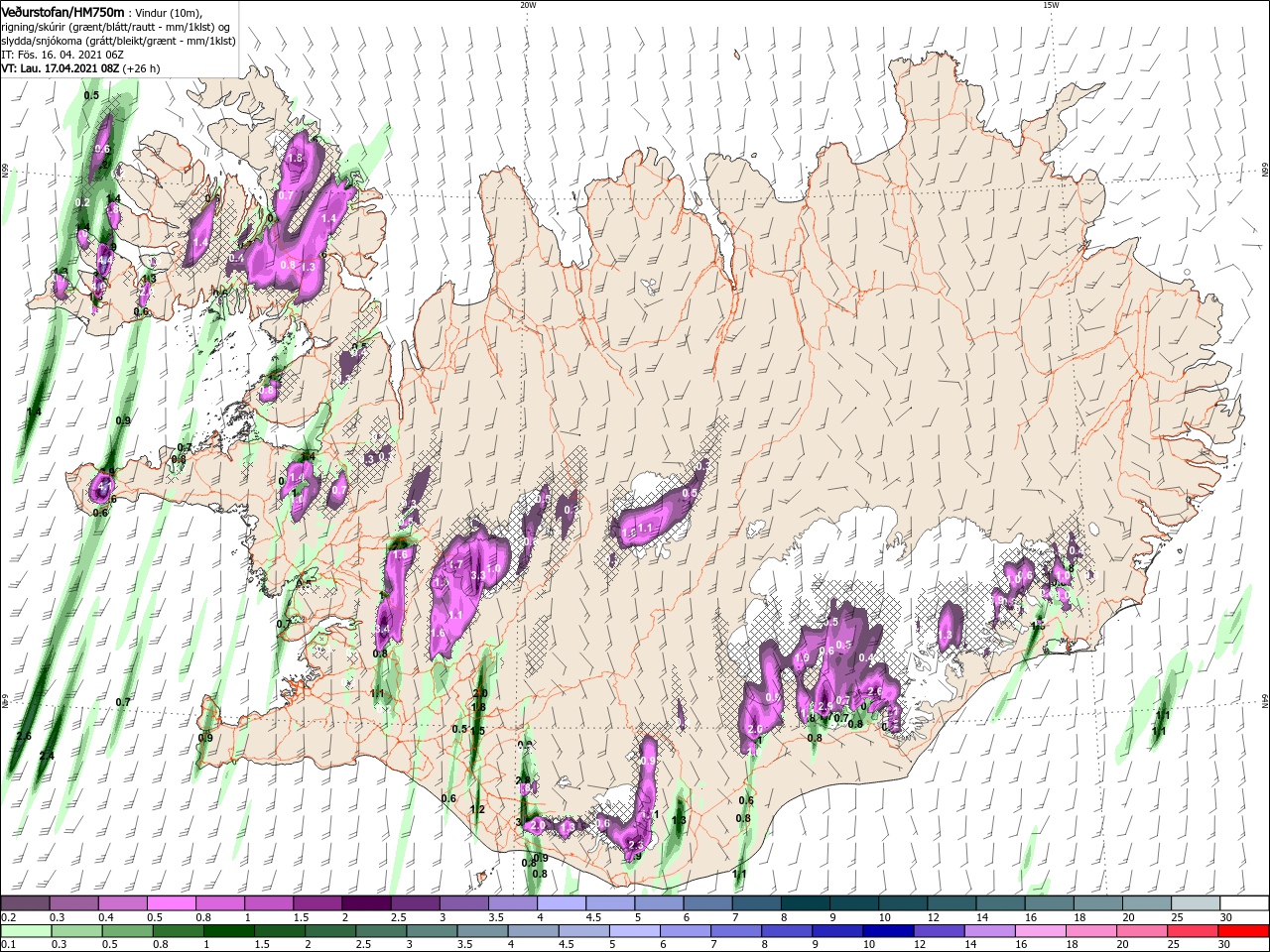Click the 'VT: Lau. 17.04.2021 08Z' valid time
The image size is (1270, 952).
pos(61,68)
